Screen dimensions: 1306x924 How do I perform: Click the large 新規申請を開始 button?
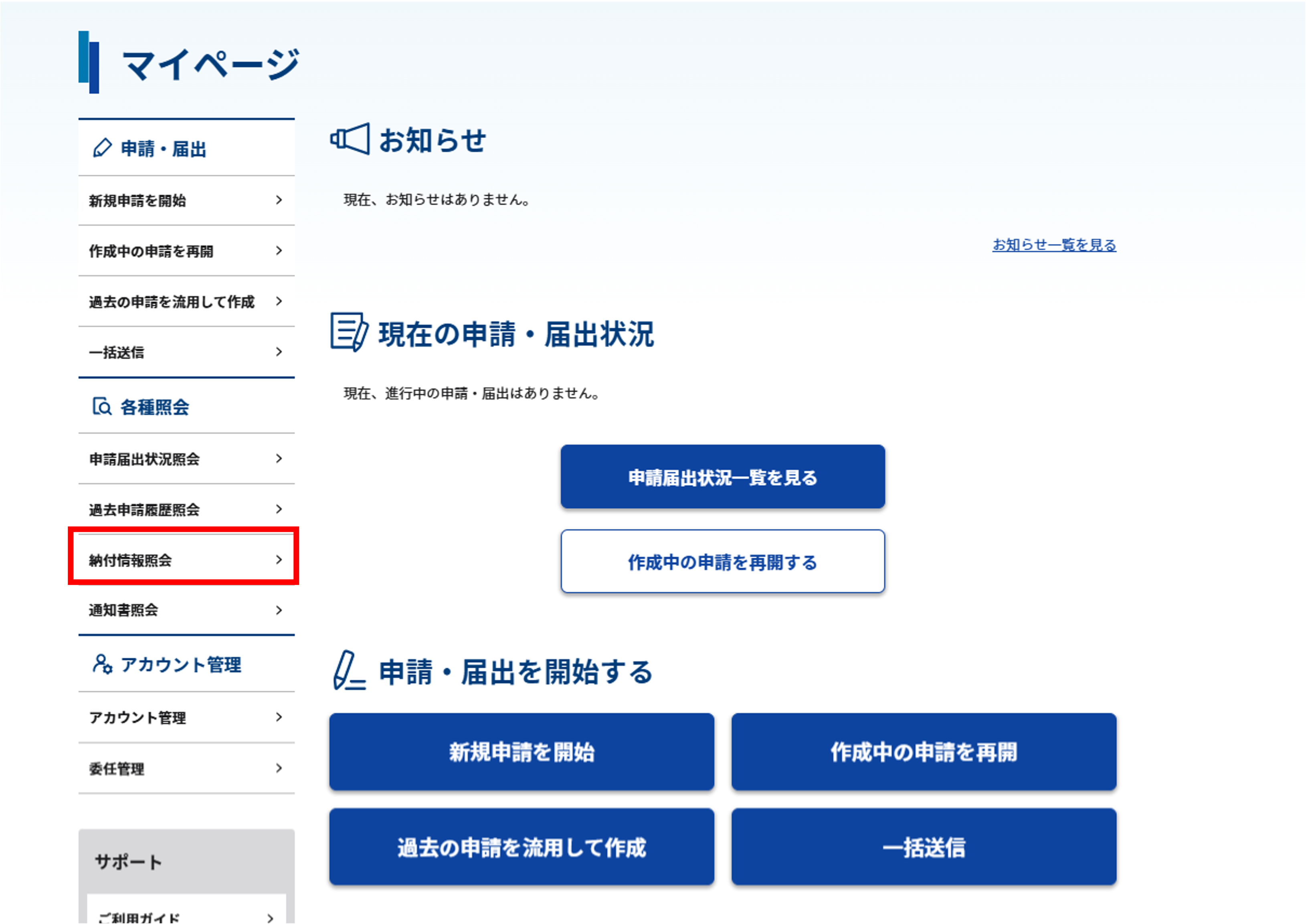point(522,752)
